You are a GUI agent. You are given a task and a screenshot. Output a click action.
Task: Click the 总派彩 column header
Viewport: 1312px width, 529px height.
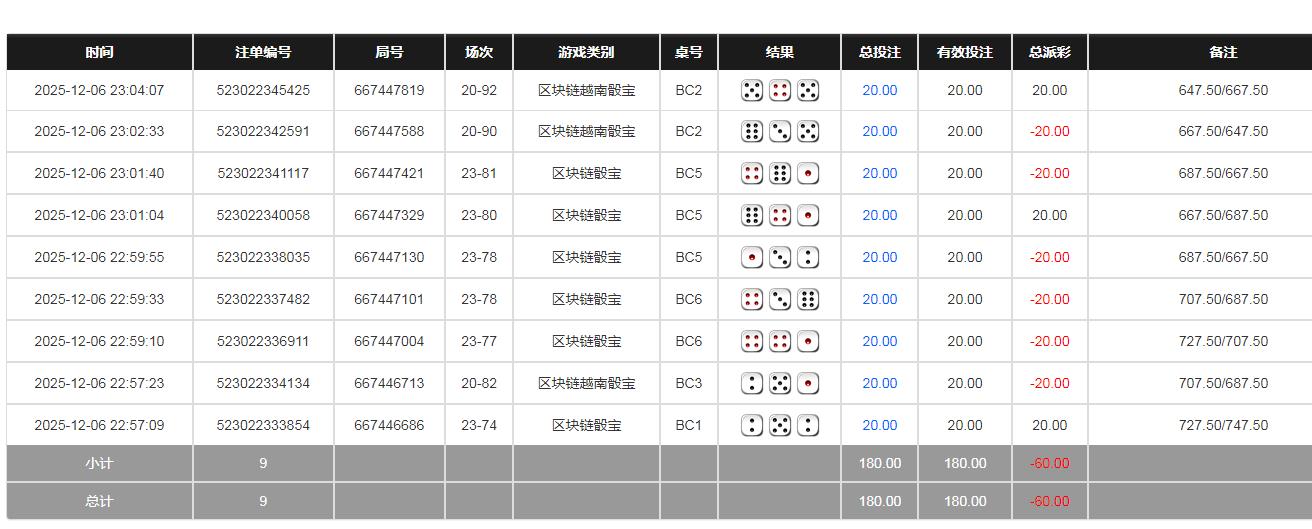1049,52
